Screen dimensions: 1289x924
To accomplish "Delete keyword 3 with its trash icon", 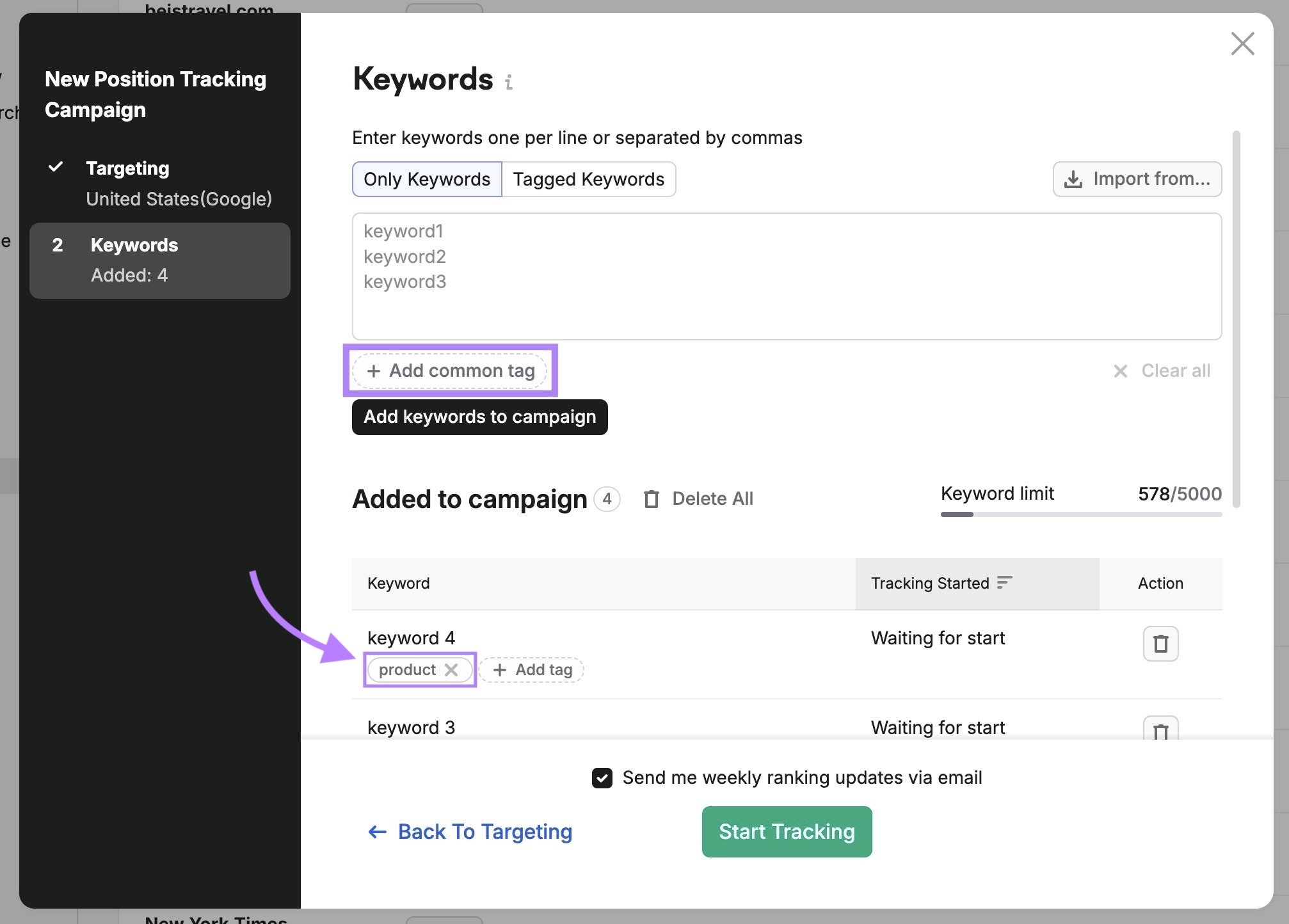I will click(1160, 728).
